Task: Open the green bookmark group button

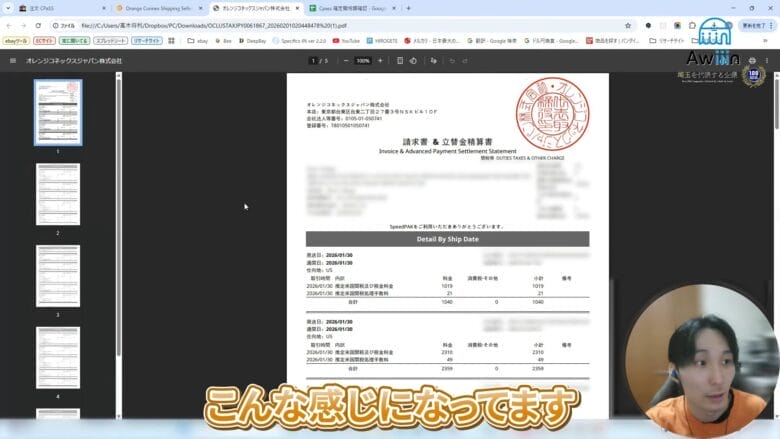Action: tap(74, 41)
